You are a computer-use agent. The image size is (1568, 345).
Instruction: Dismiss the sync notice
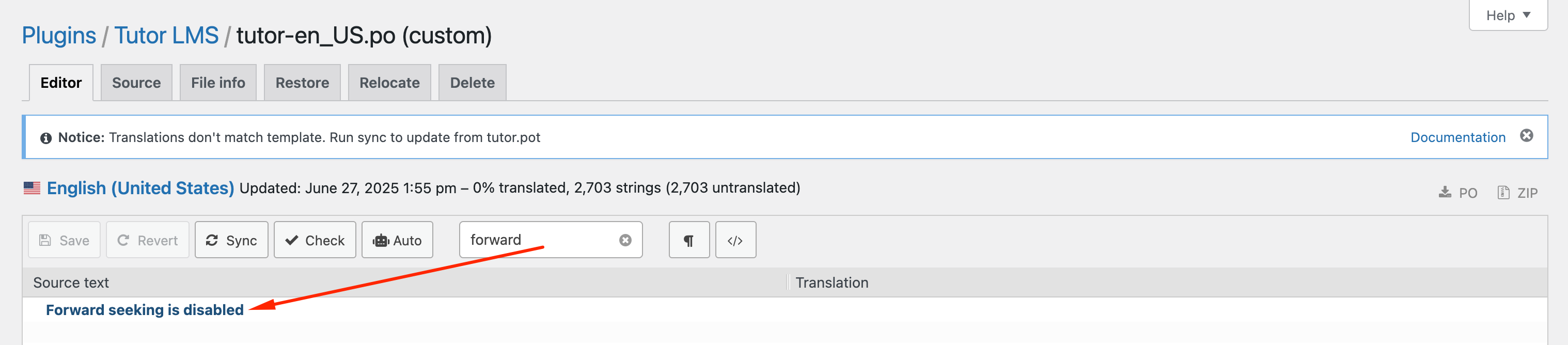pos(1527,136)
